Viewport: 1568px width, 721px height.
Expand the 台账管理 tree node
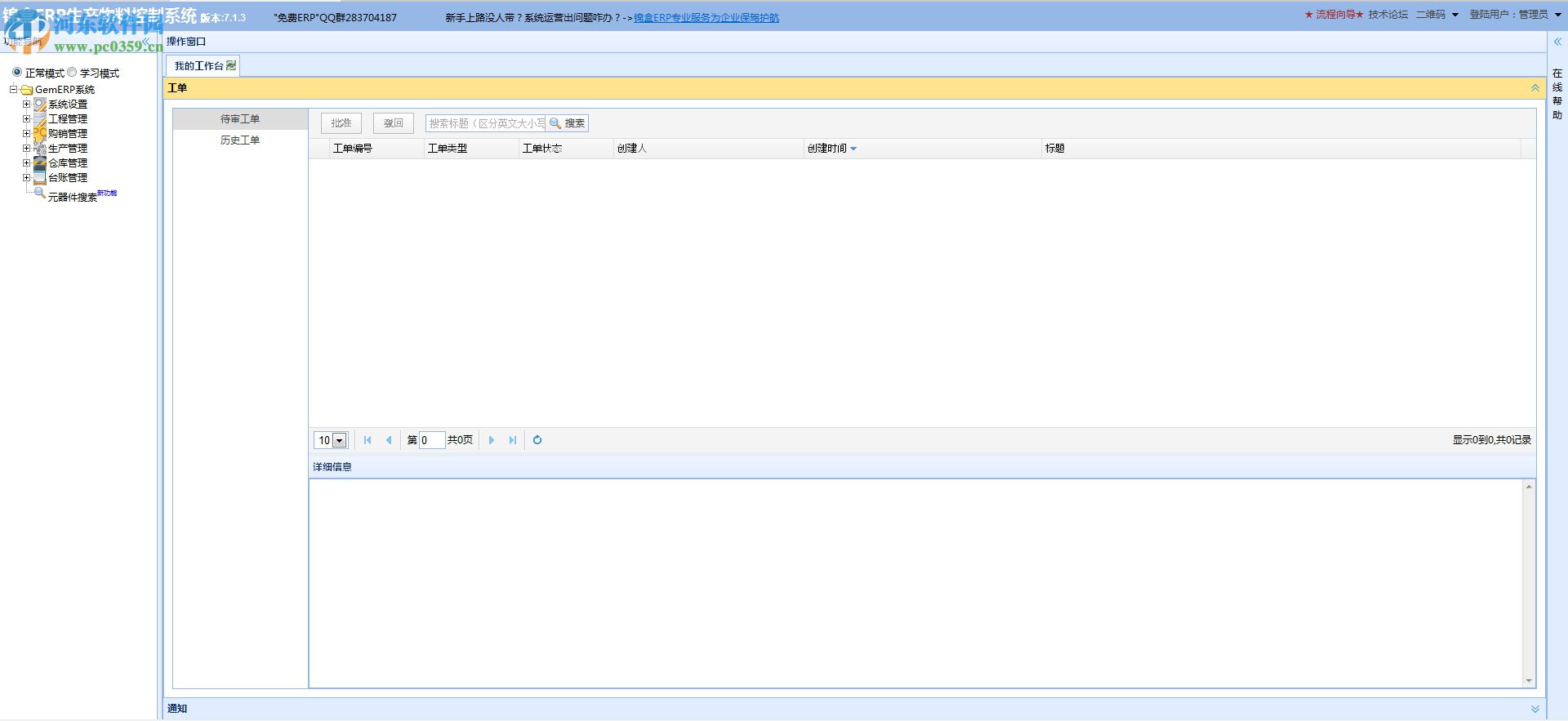coord(26,177)
